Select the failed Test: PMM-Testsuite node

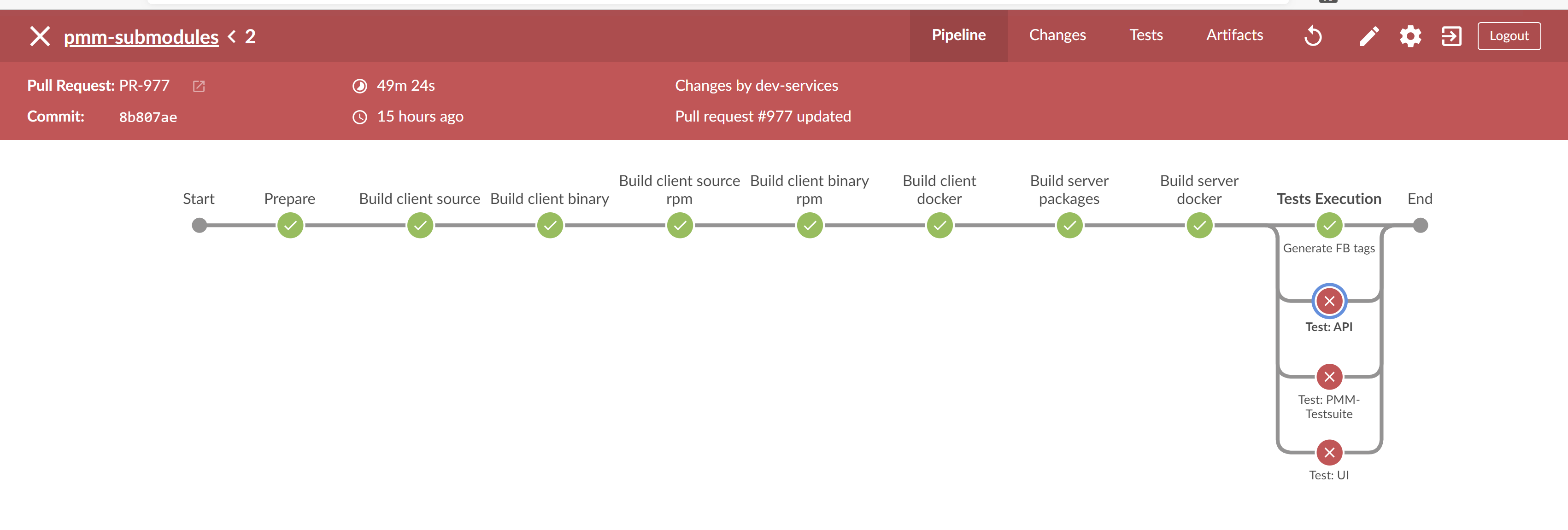tap(1329, 377)
